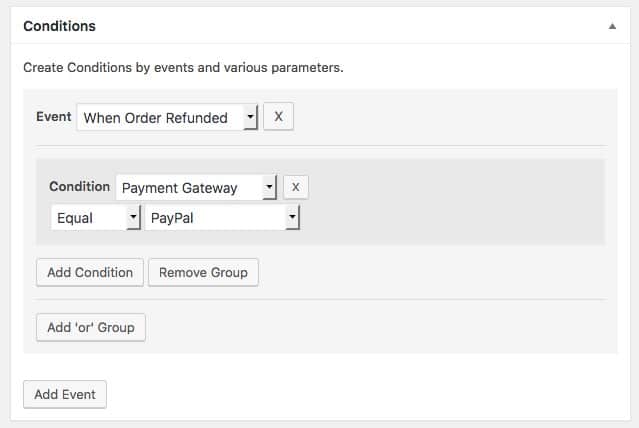Viewport: 639px width, 428px height.
Task: Click the arrow next to 'Equal'
Action: tap(132, 218)
